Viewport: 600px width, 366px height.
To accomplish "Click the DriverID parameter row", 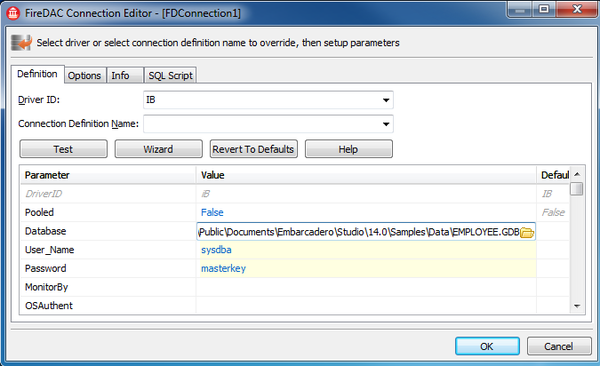I will (295, 194).
